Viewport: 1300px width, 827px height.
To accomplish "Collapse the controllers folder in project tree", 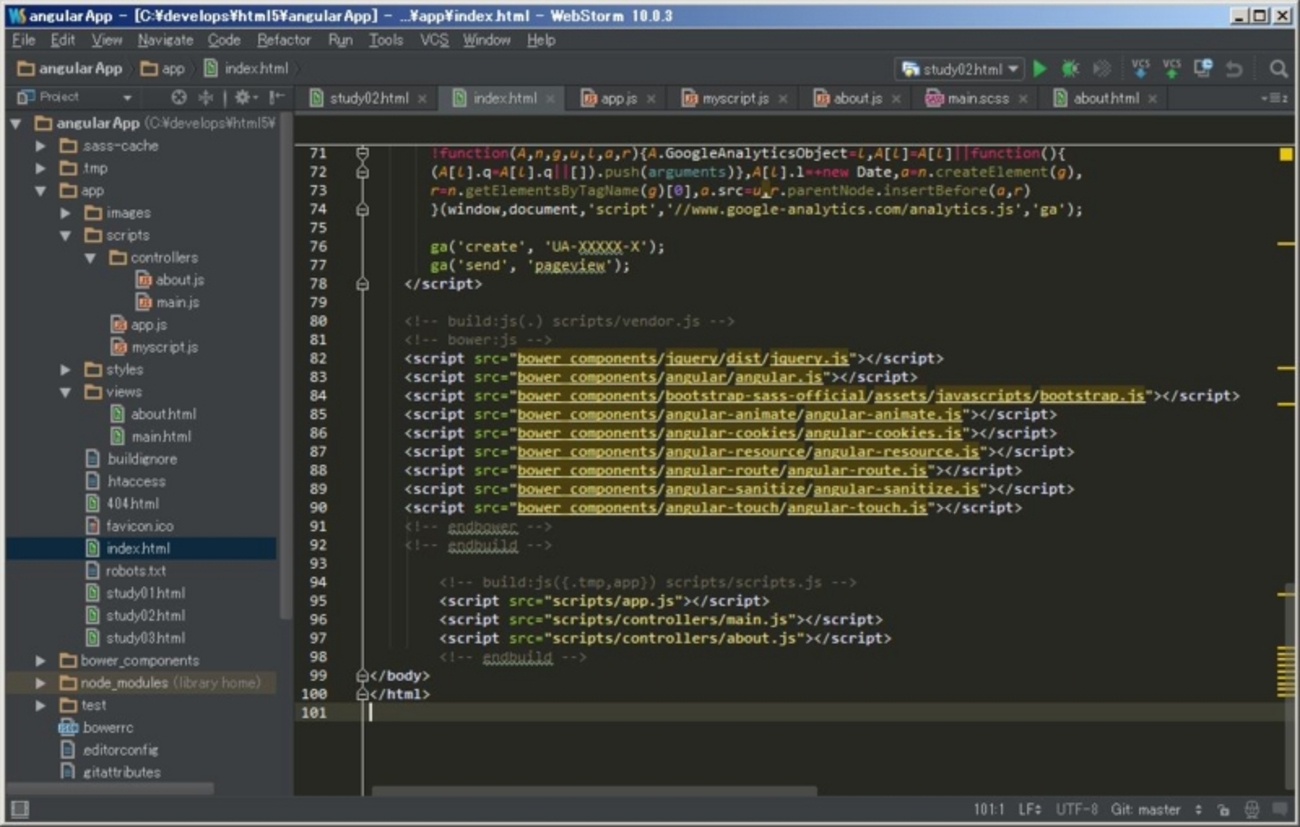I will (x=90, y=258).
